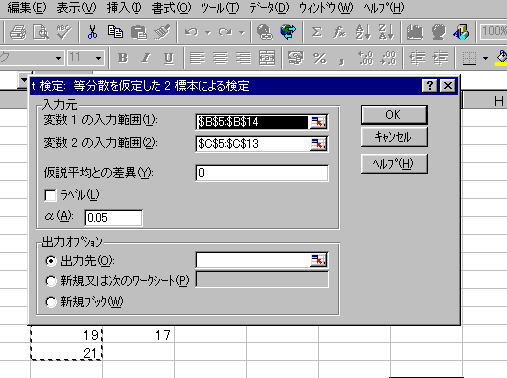The width and height of the screenshot is (507, 378).
Task: Open the font size dropdown
Action: point(98,58)
